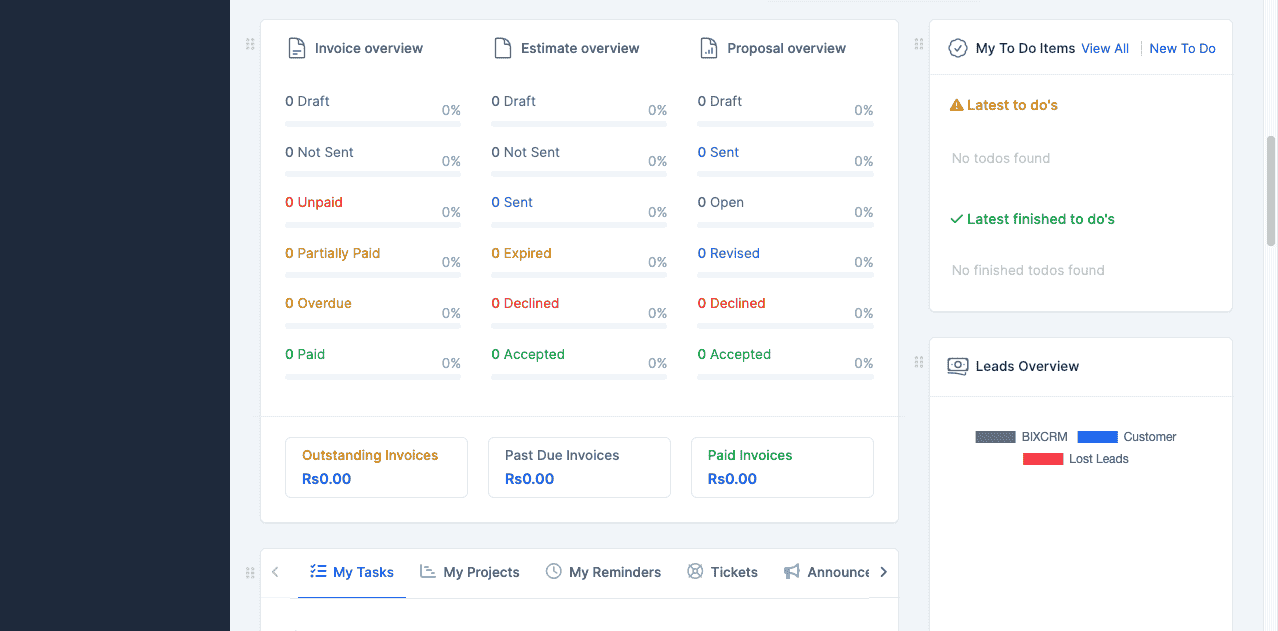1278x631 pixels.
Task: Open the View All to-do link
Action: tap(1104, 48)
